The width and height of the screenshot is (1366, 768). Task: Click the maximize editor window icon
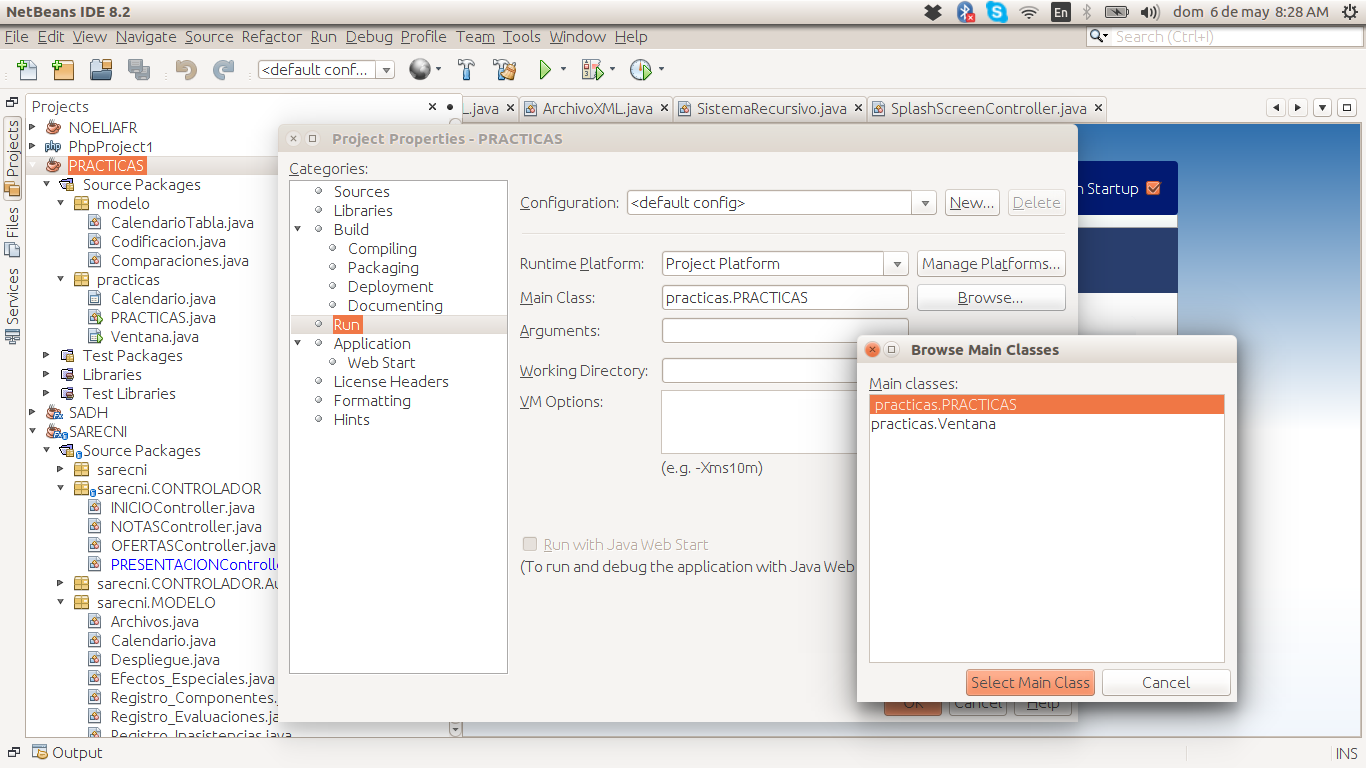pyautogui.click(x=1347, y=108)
